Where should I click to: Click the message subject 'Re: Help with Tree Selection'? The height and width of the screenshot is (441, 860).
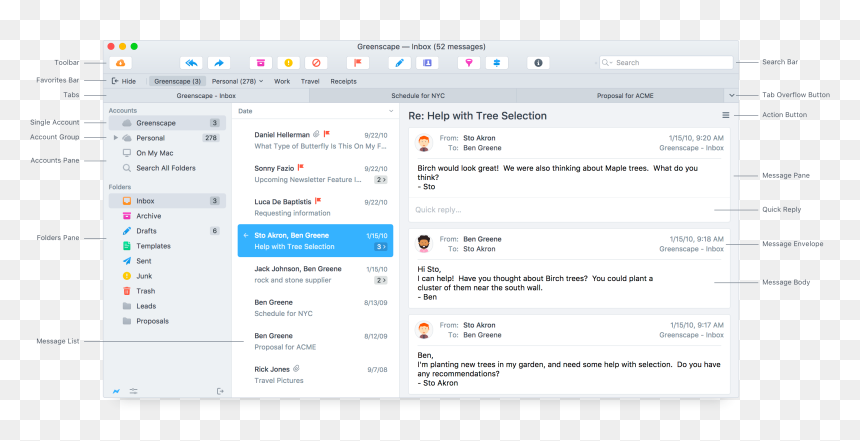[477, 116]
